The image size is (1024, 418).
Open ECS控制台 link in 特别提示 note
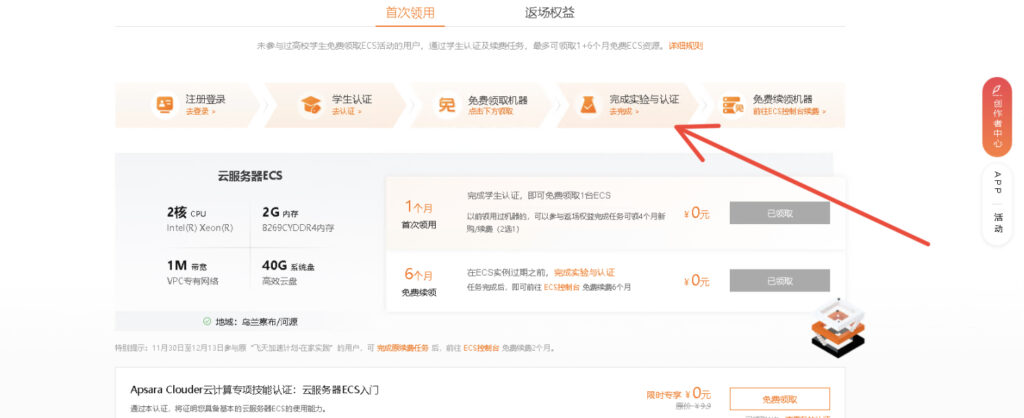coord(481,348)
